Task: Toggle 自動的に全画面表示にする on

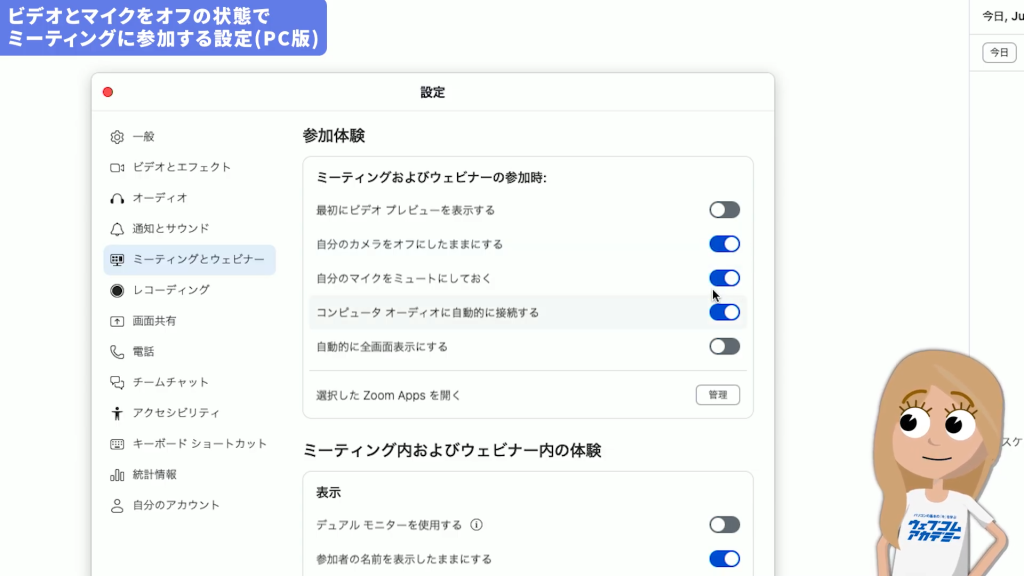Action: point(724,347)
